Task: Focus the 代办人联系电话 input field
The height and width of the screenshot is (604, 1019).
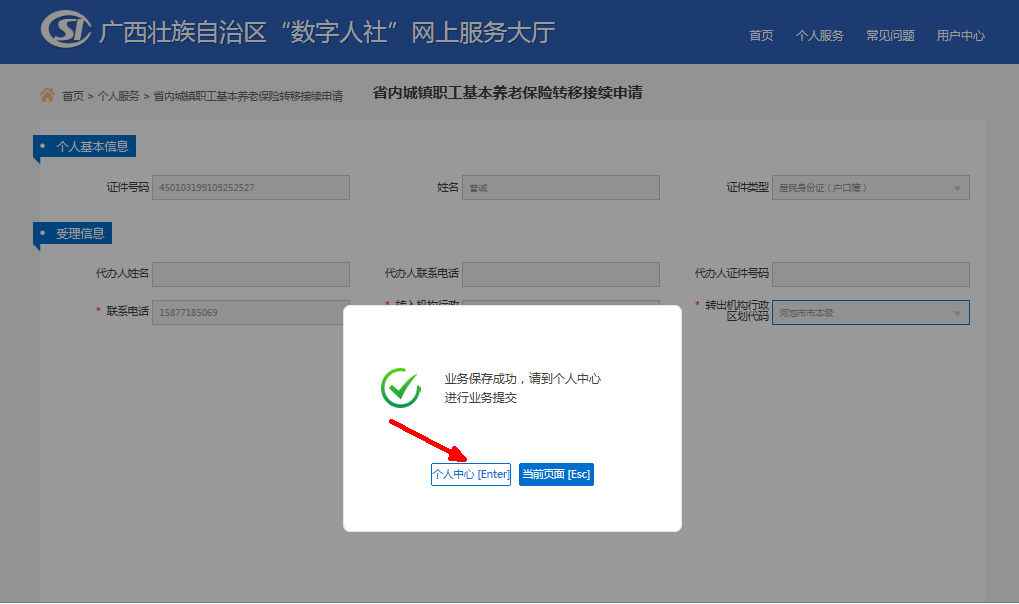Action: point(560,274)
